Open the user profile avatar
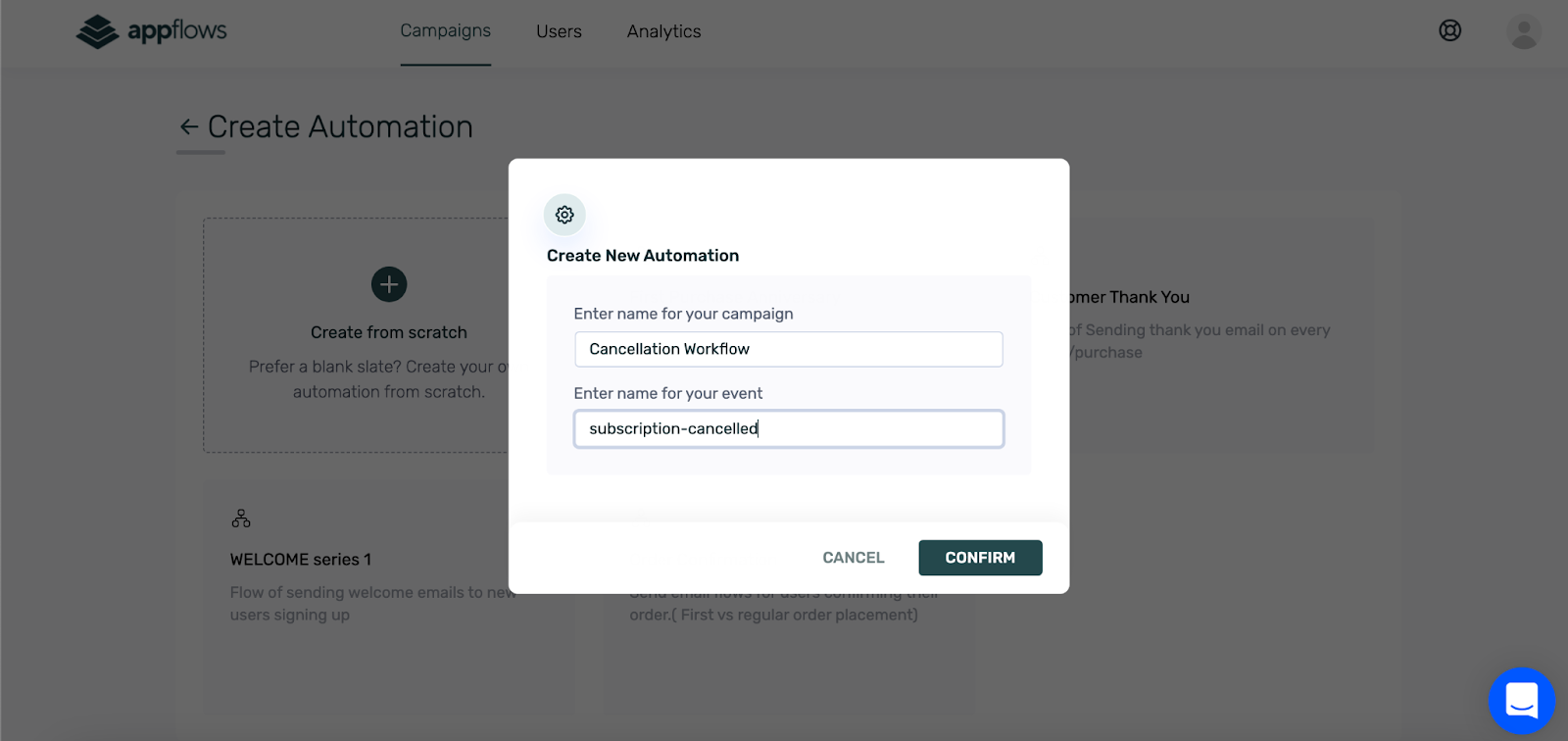The height and width of the screenshot is (741, 1568). coord(1523,31)
